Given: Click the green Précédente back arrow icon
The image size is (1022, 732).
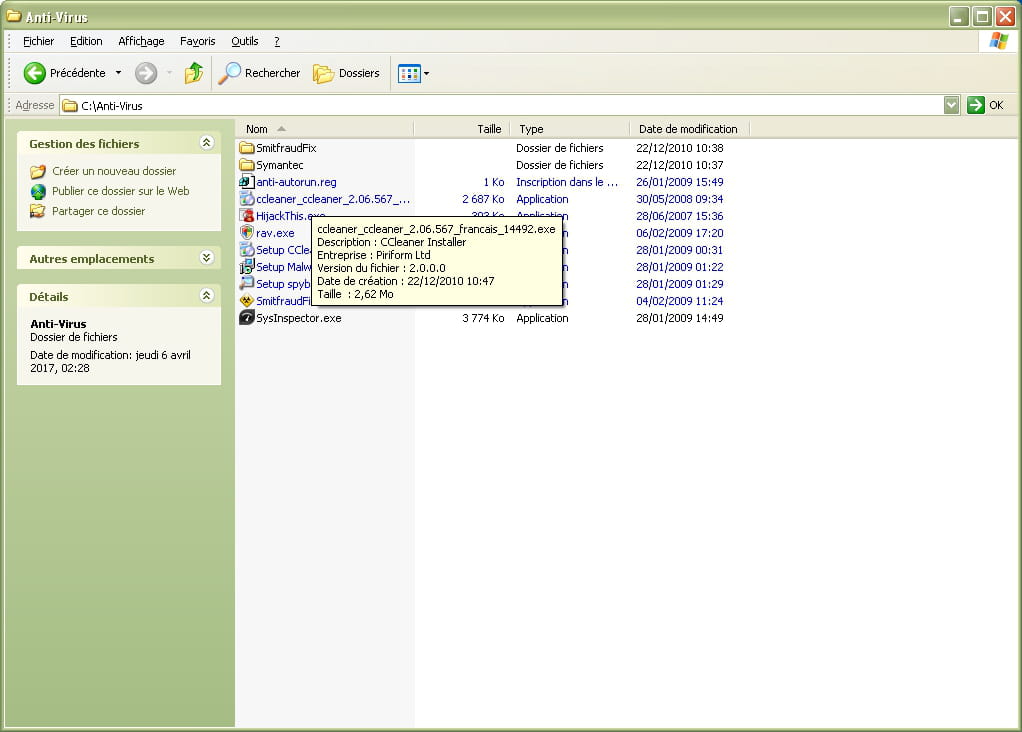Looking at the screenshot, I should 35,73.
